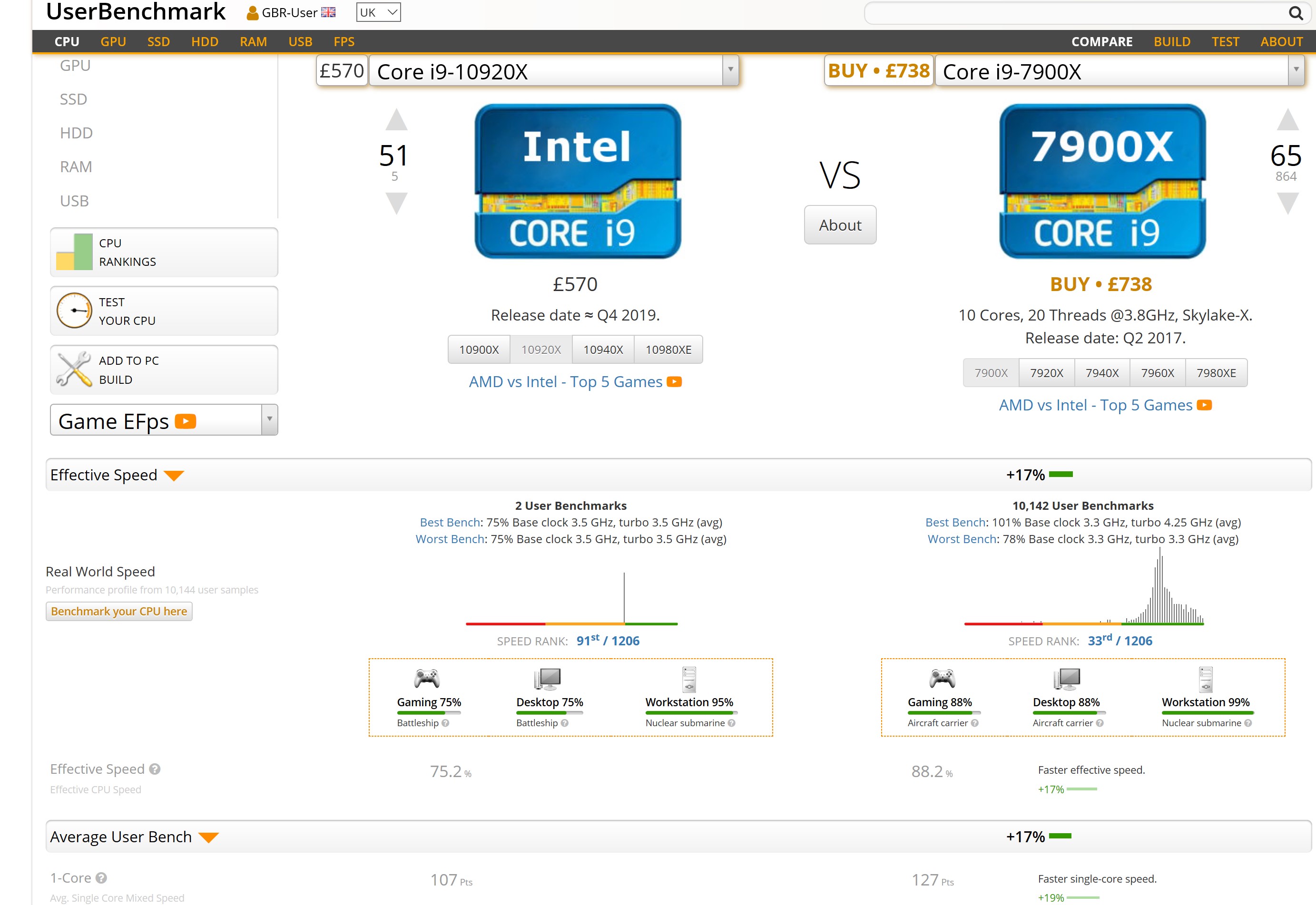The width and height of the screenshot is (1316, 905).
Task: Click the 7900X Desktop 88% monitor icon
Action: point(1066,679)
